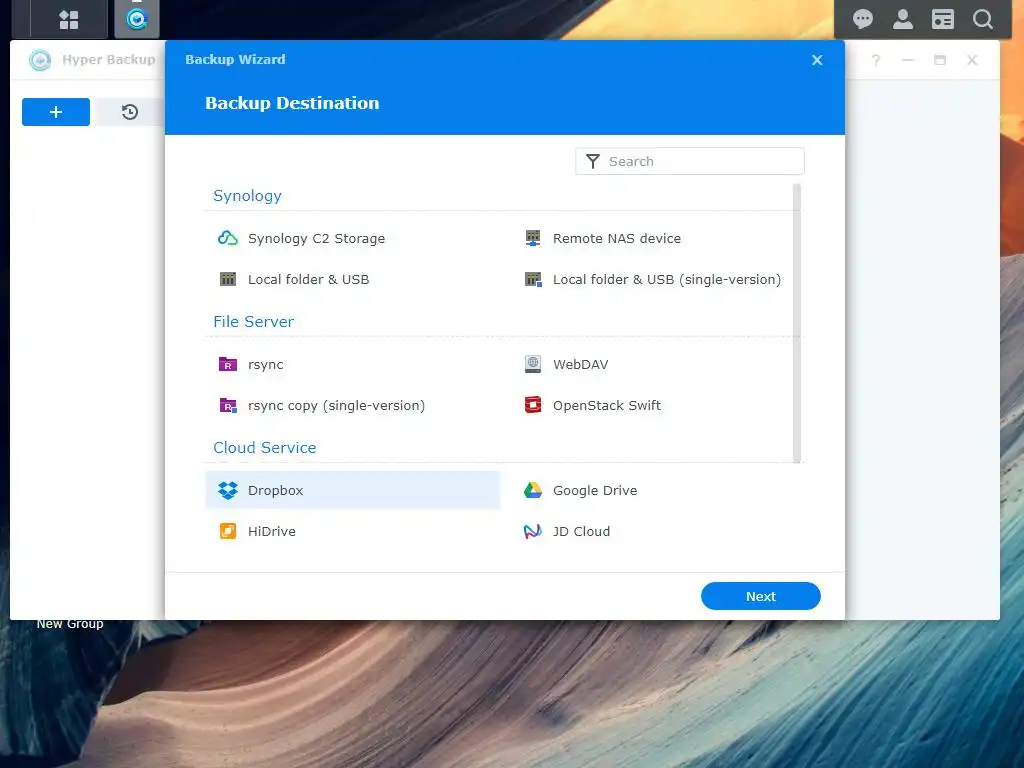The image size is (1024, 768).
Task: Click the Synology C2 Storage cloud icon
Action: (x=227, y=238)
